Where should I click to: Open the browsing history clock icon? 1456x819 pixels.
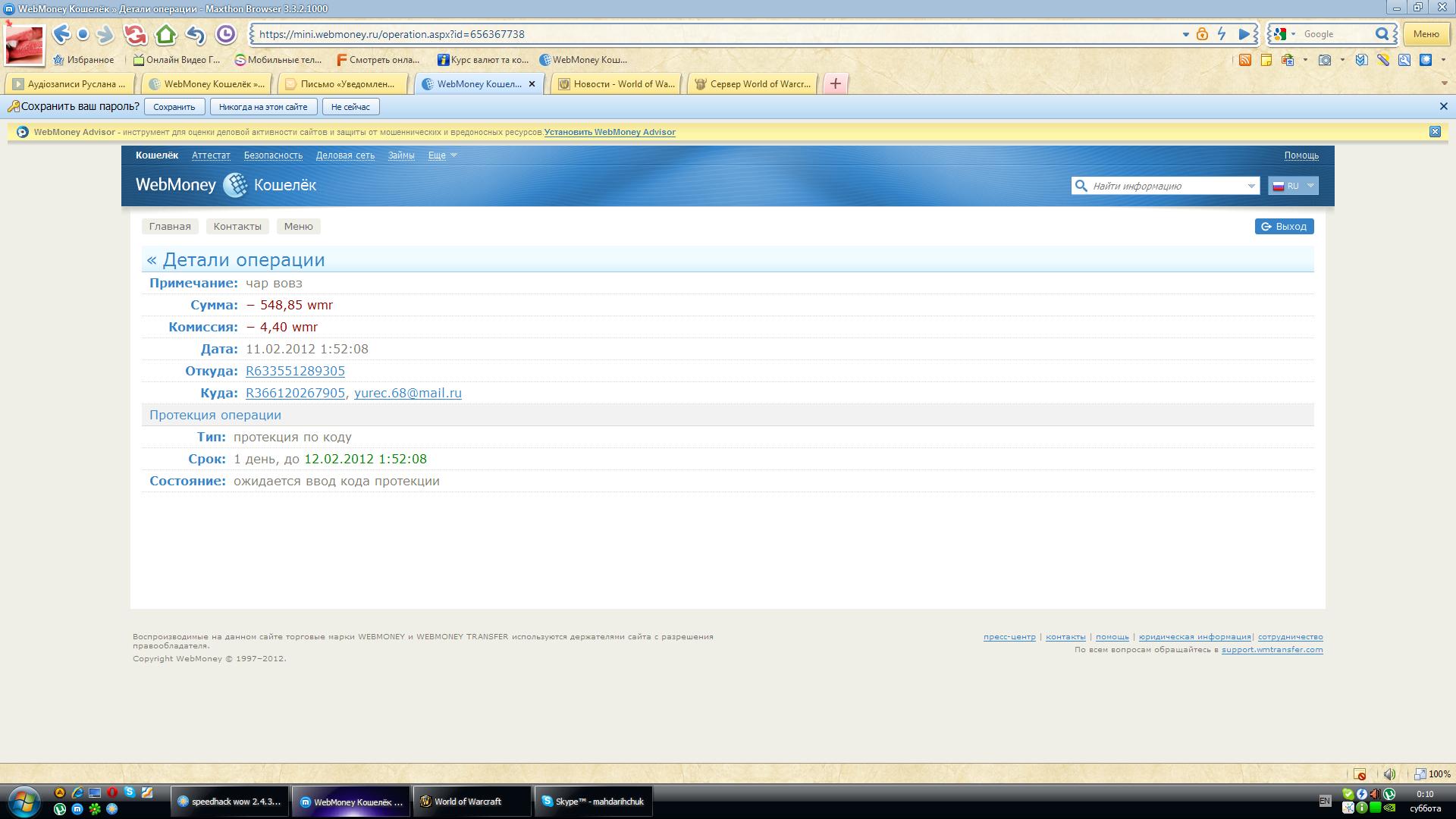pyautogui.click(x=226, y=34)
